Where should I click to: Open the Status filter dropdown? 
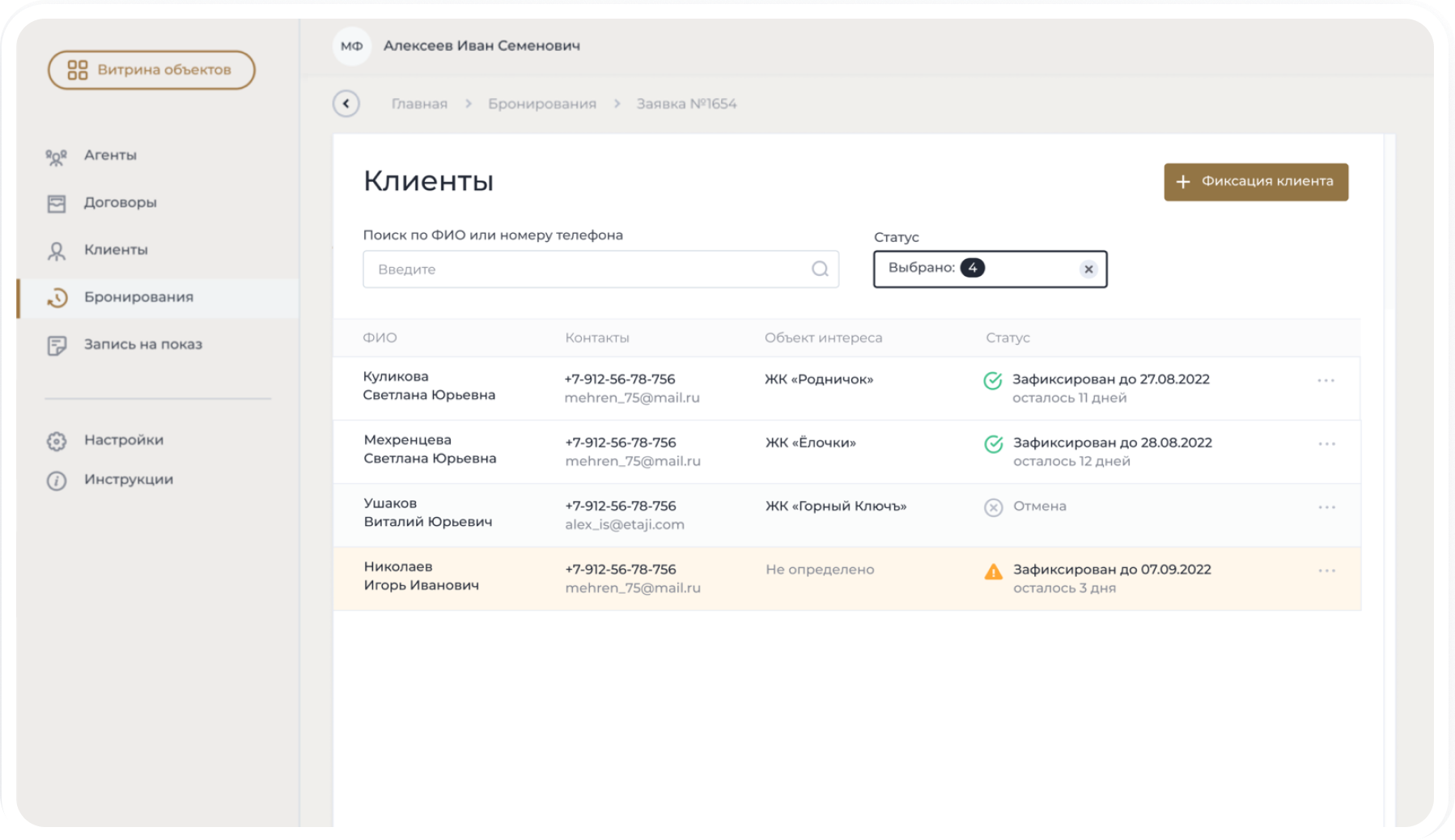click(1020, 269)
